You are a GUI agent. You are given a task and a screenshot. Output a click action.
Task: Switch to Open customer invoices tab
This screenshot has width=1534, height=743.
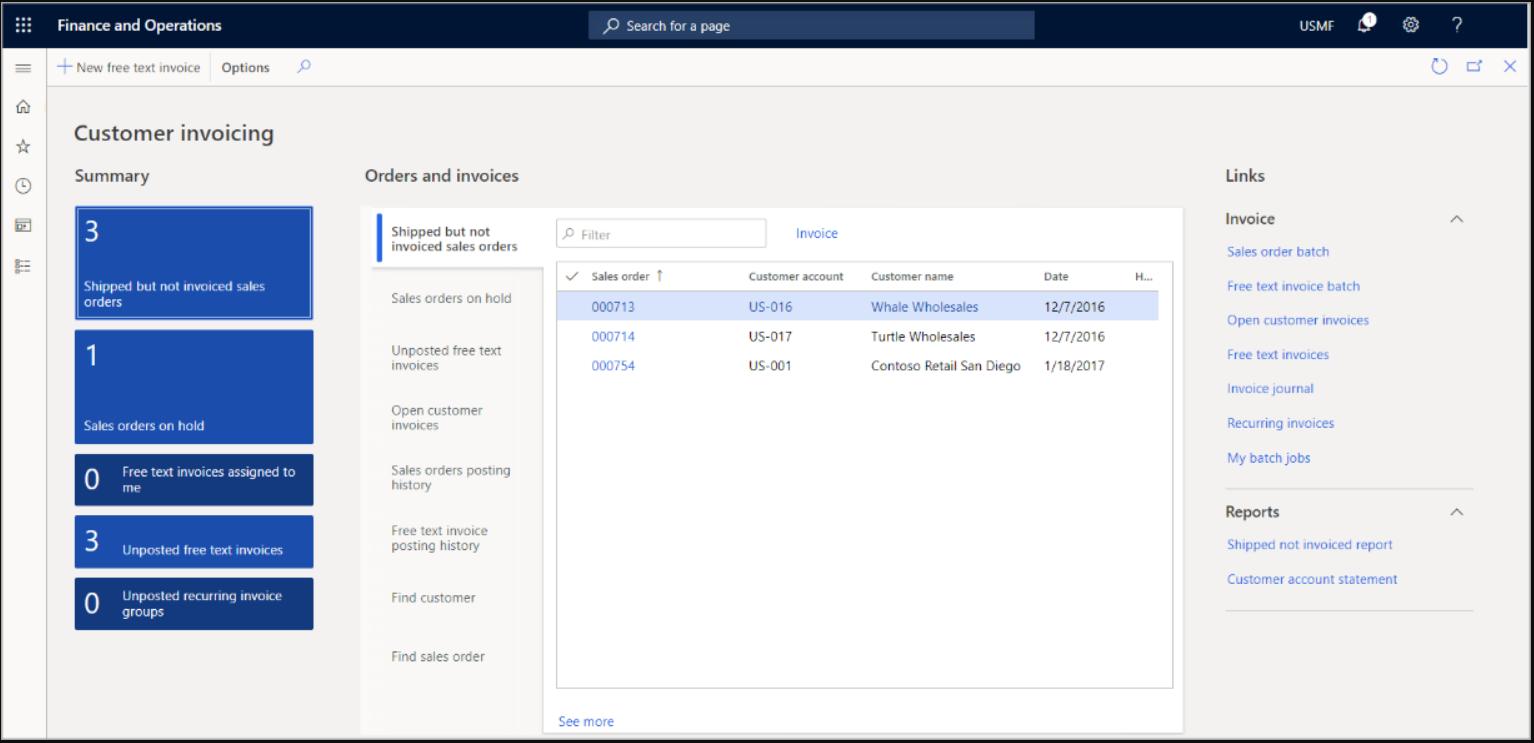437,418
